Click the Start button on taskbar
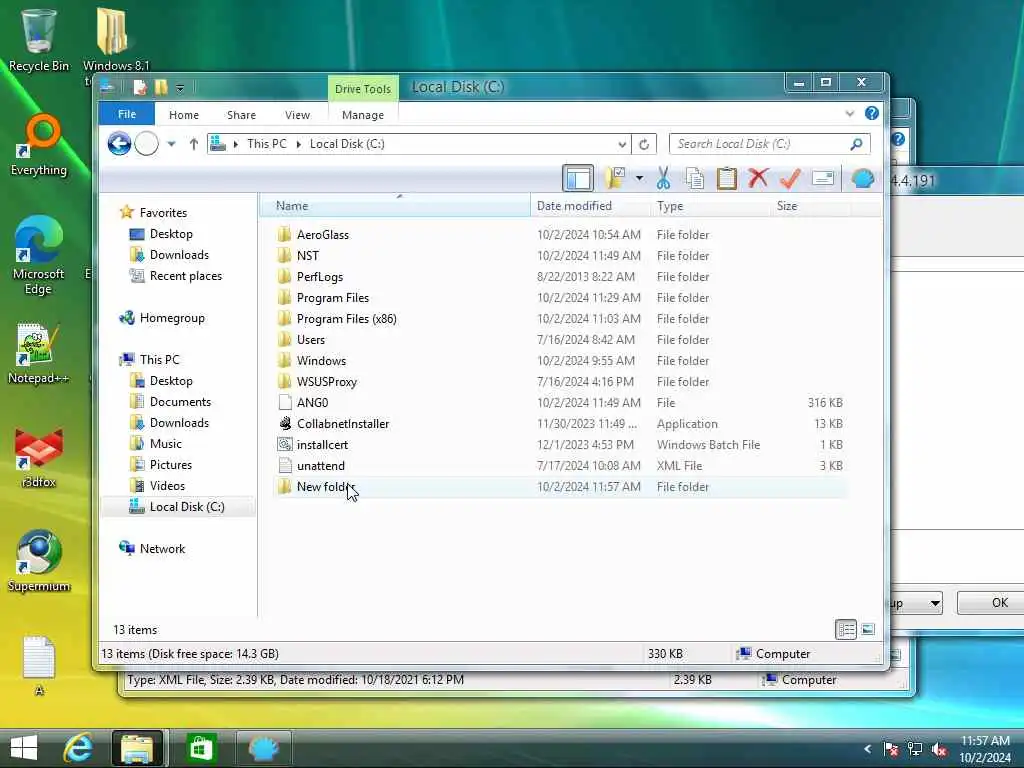 click(x=24, y=748)
